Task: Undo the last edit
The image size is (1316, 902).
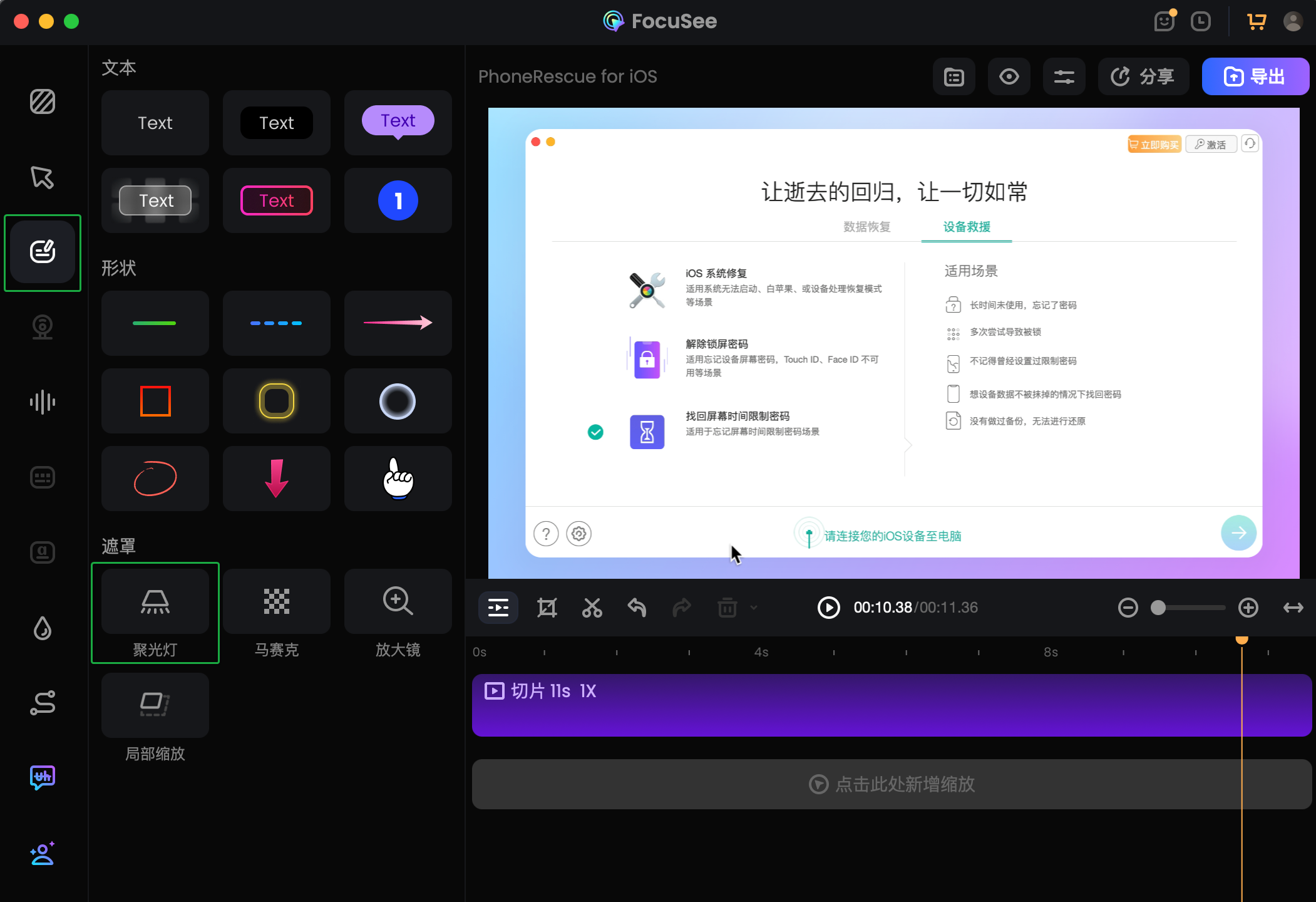Action: (637, 608)
